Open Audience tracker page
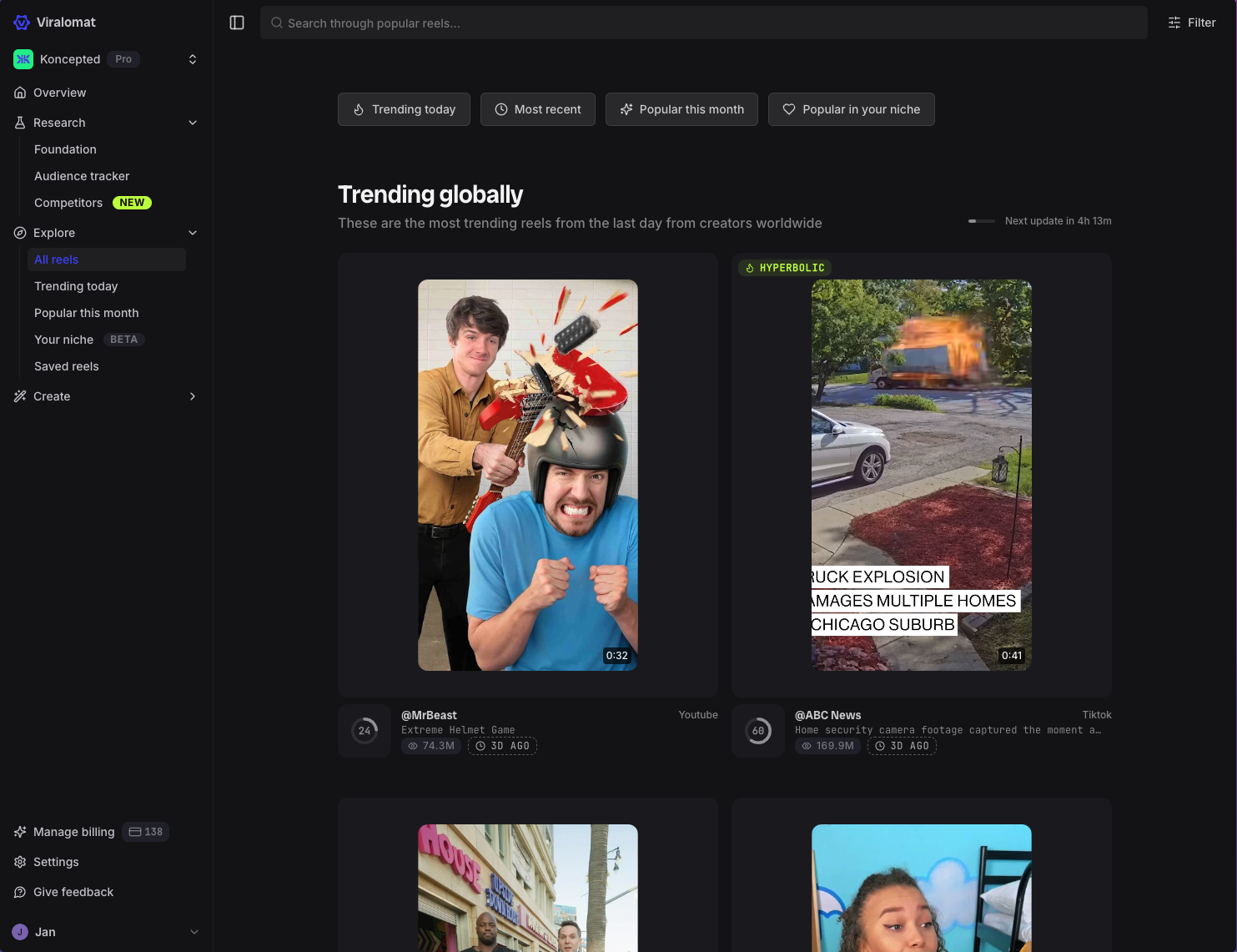Viewport: 1237px width, 952px height. click(x=82, y=176)
